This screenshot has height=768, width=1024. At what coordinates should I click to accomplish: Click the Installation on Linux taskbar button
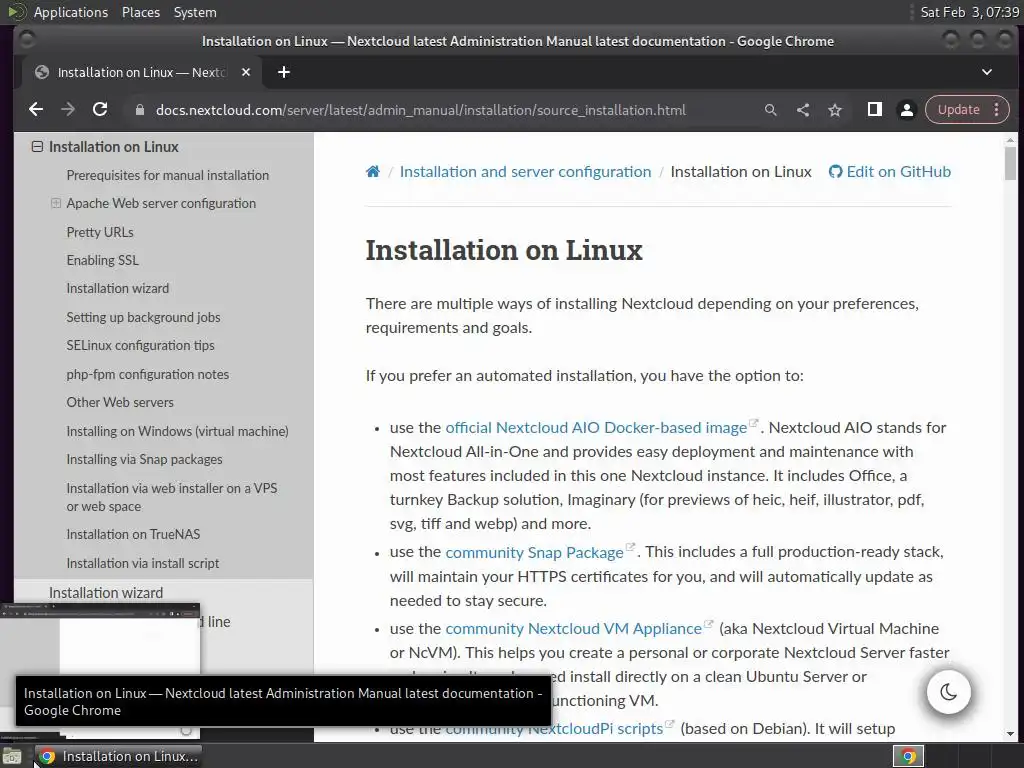point(118,756)
